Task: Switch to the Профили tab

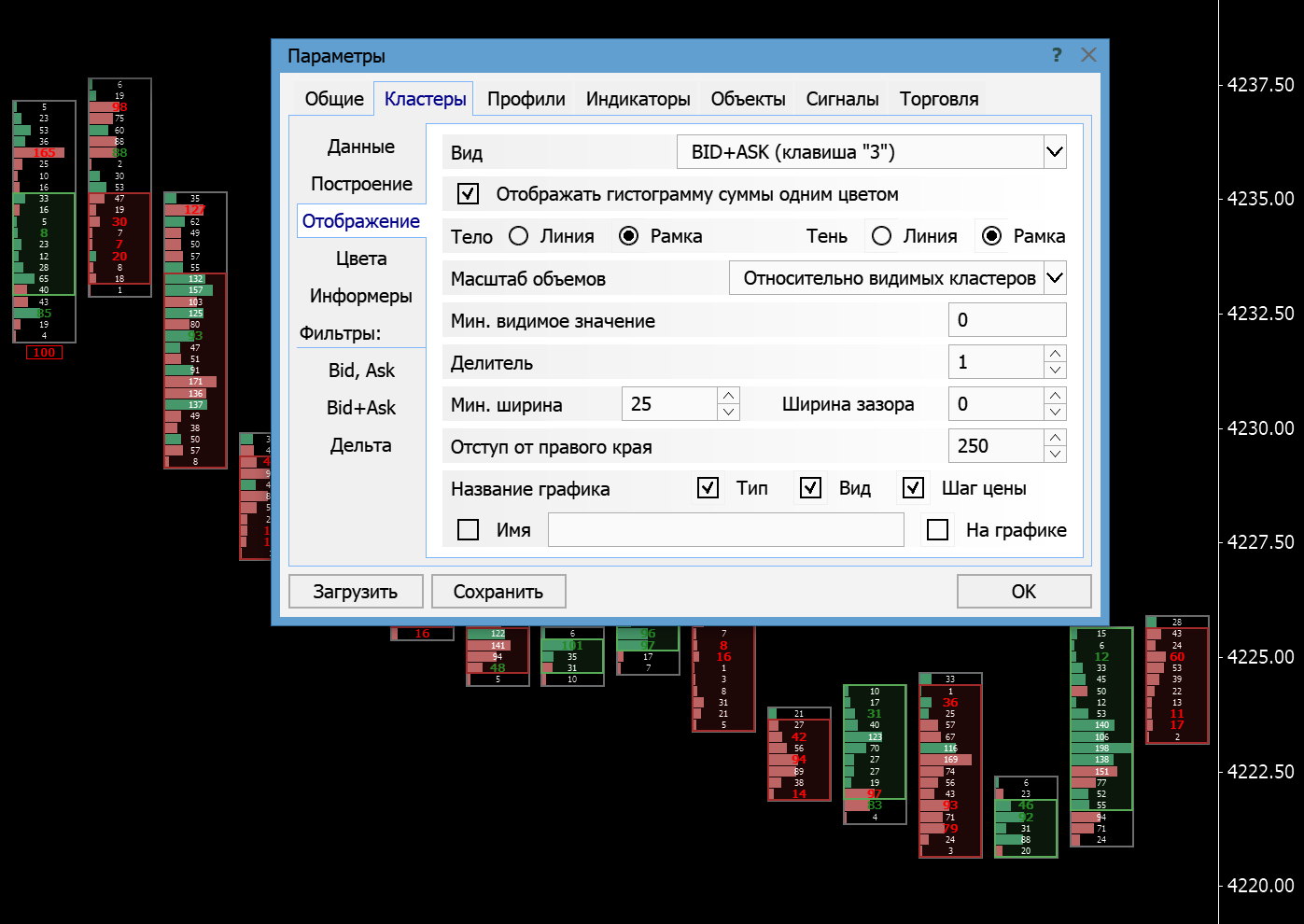Action: (526, 99)
